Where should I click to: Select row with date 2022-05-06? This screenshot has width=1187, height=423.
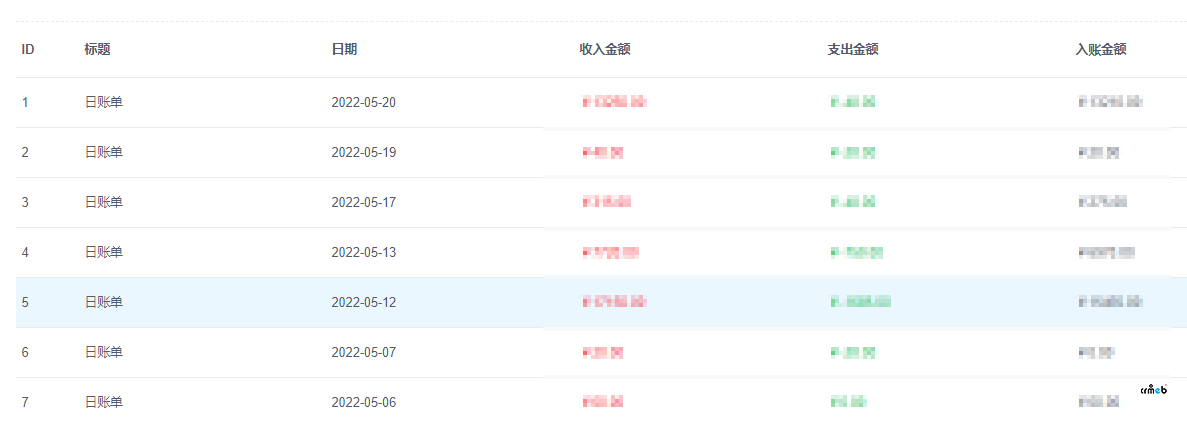pyautogui.click(x=601, y=400)
